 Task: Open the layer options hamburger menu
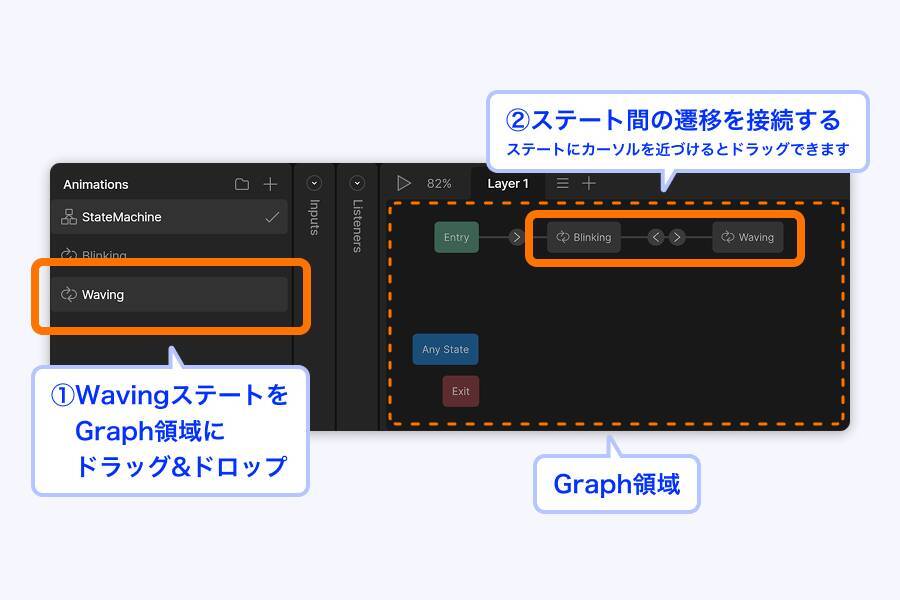(x=563, y=183)
